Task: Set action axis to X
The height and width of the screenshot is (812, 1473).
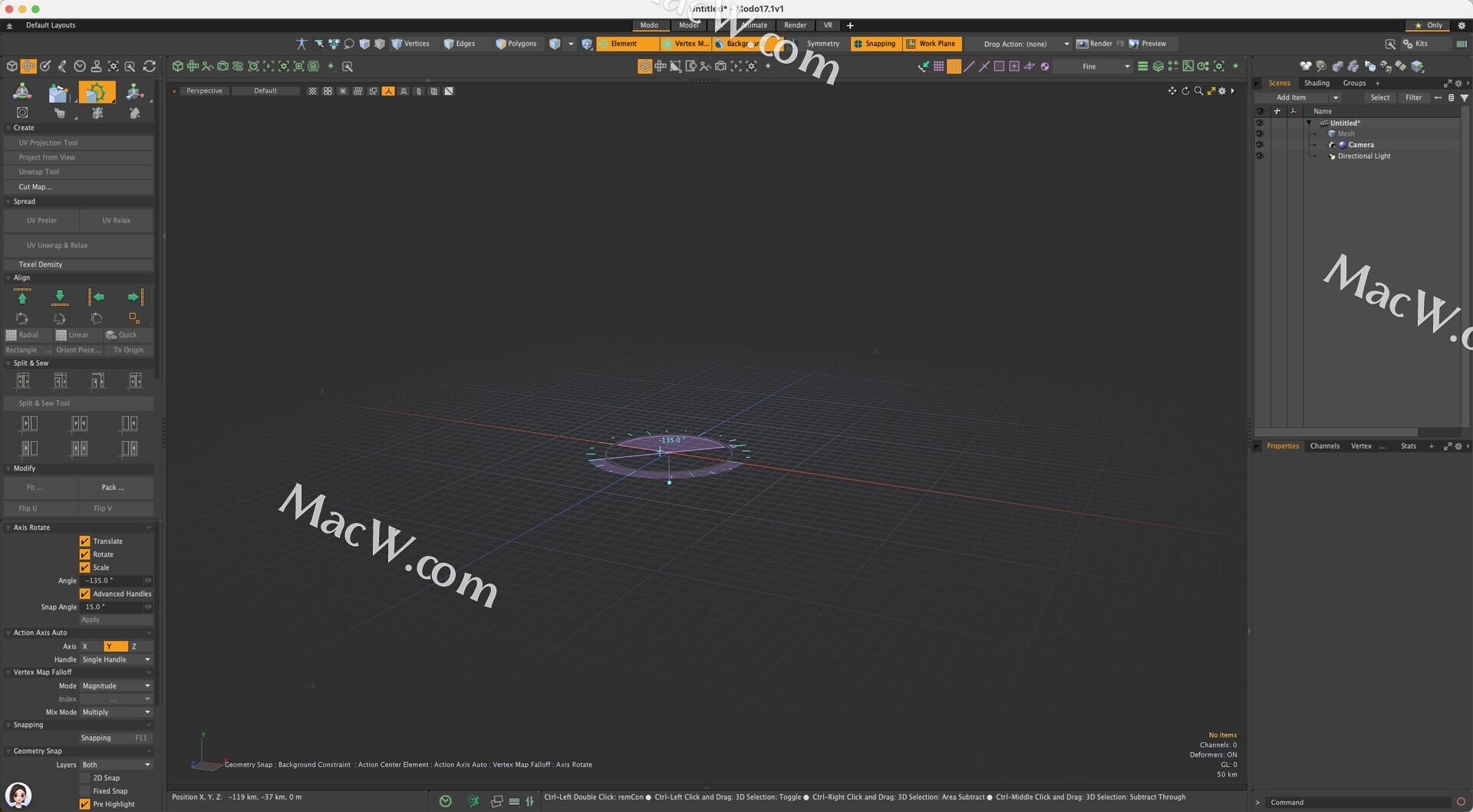Action: [91, 646]
